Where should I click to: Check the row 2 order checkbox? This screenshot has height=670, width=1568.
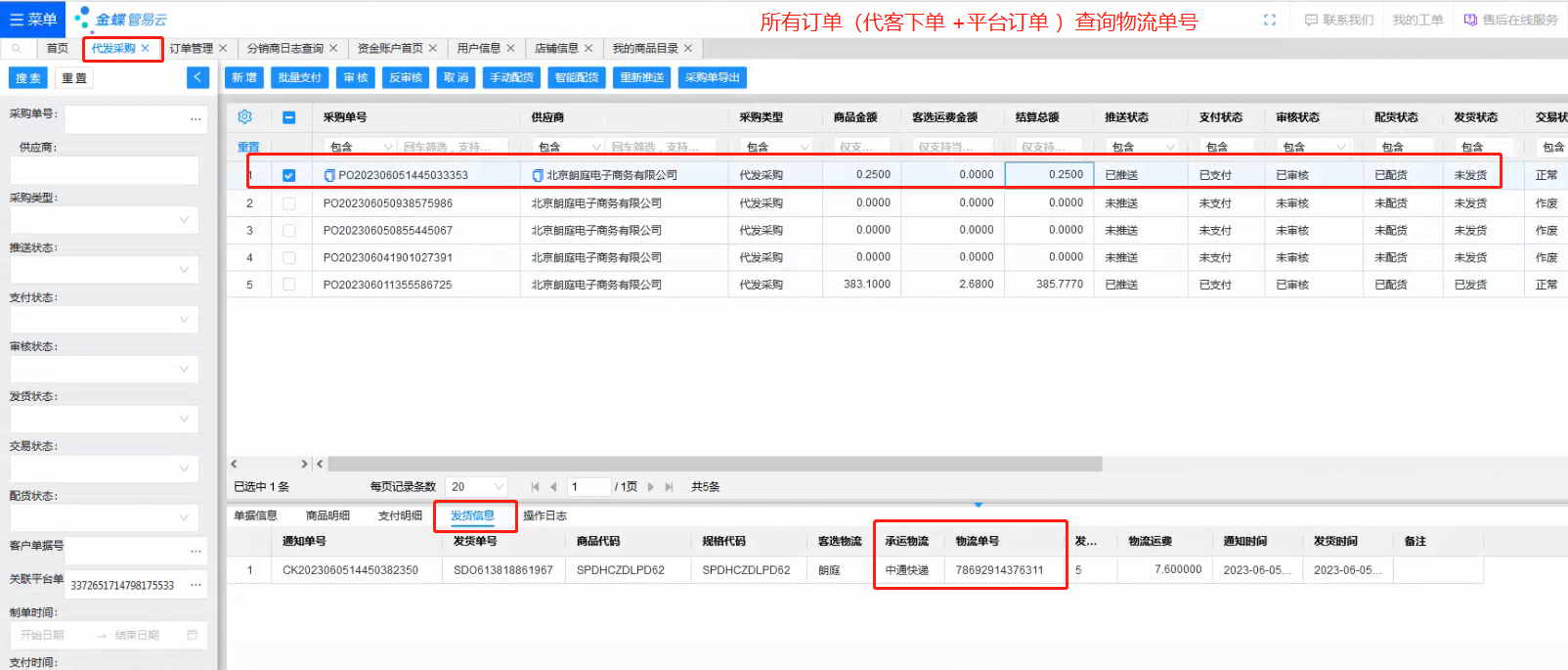288,203
